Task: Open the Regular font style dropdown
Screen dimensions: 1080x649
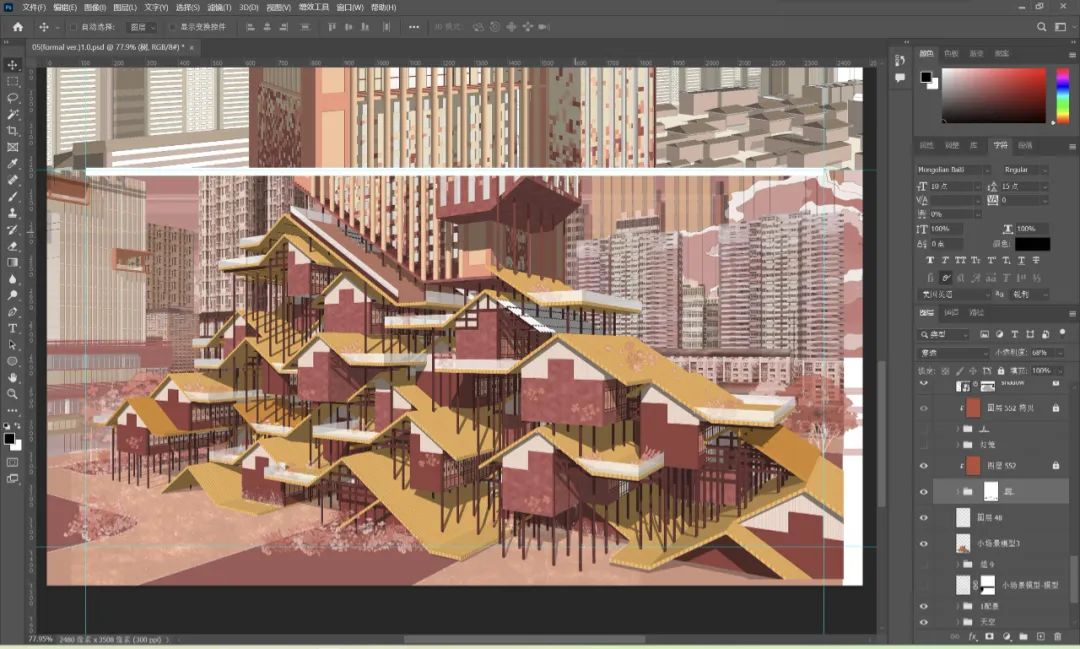Action: point(1044,169)
